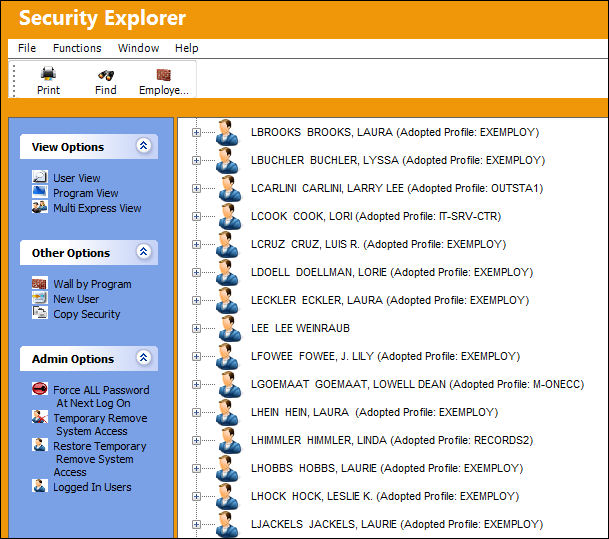Image resolution: width=609 pixels, height=539 pixels.
Task: Click the user icon for LECKLER
Action: [x=228, y=301]
